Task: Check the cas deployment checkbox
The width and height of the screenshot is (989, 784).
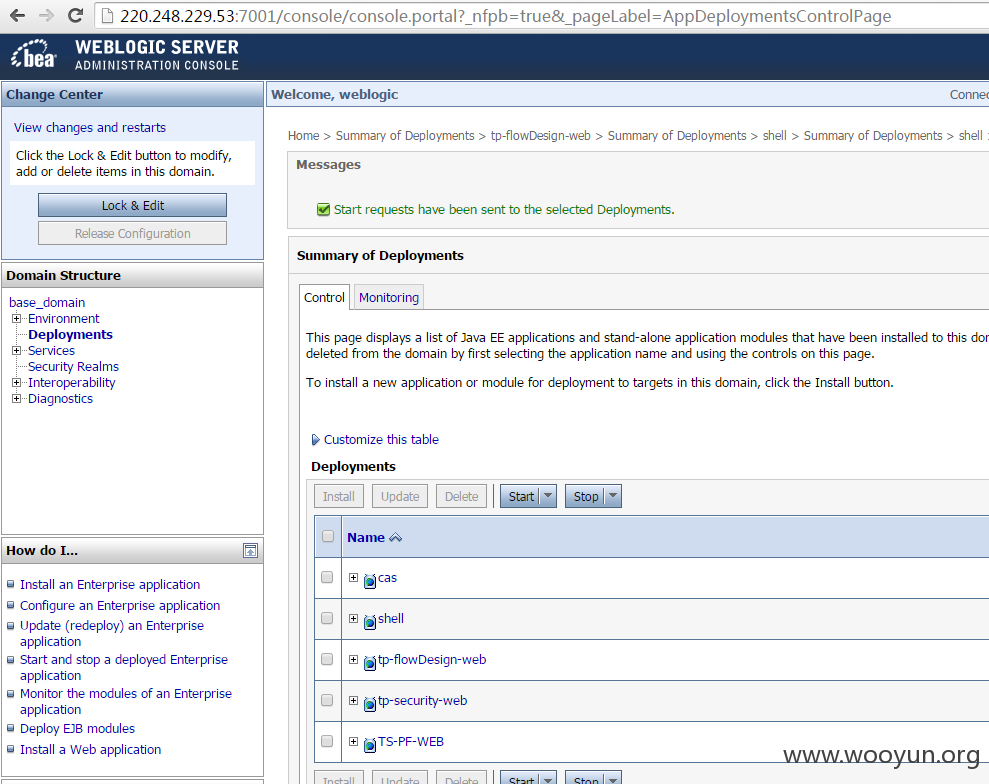Action: click(327, 577)
